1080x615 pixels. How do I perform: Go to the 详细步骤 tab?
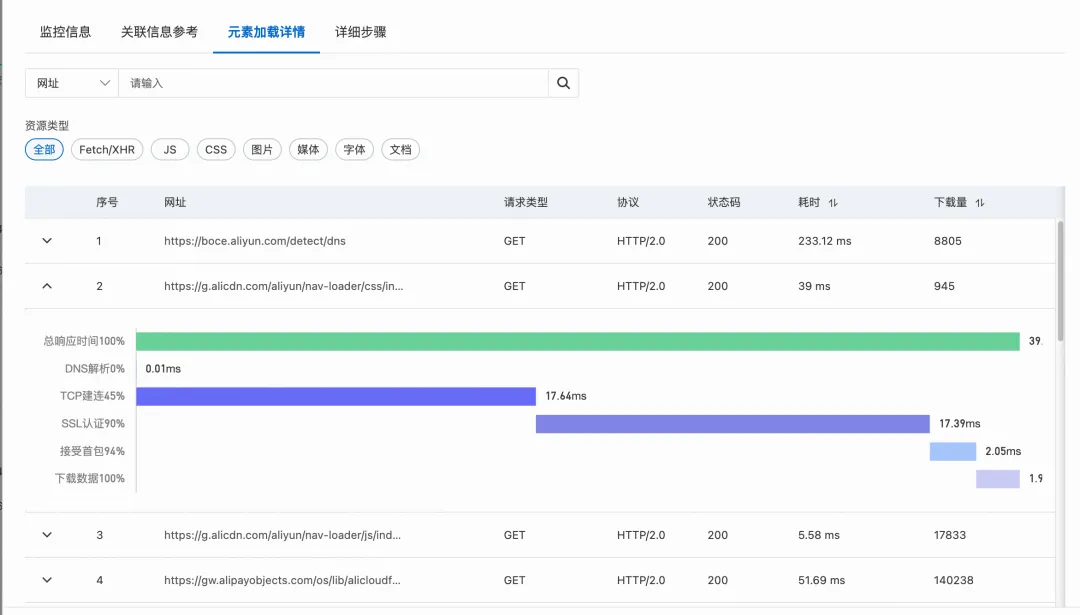click(360, 32)
